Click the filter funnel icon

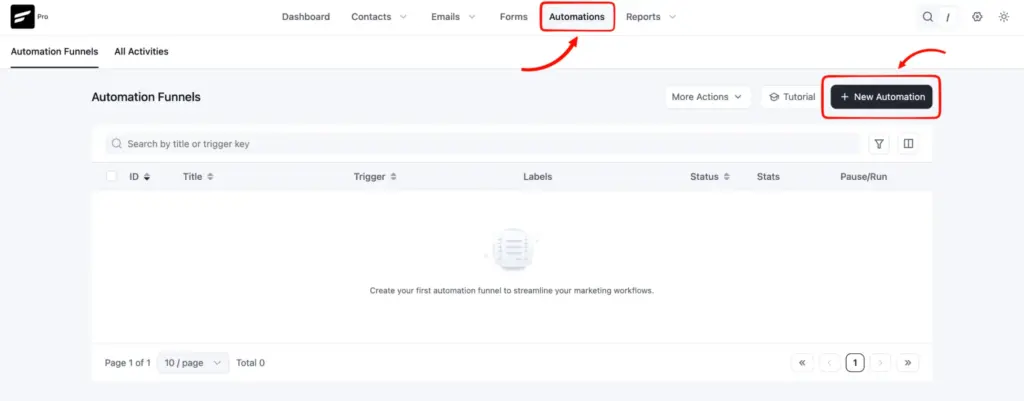879,144
